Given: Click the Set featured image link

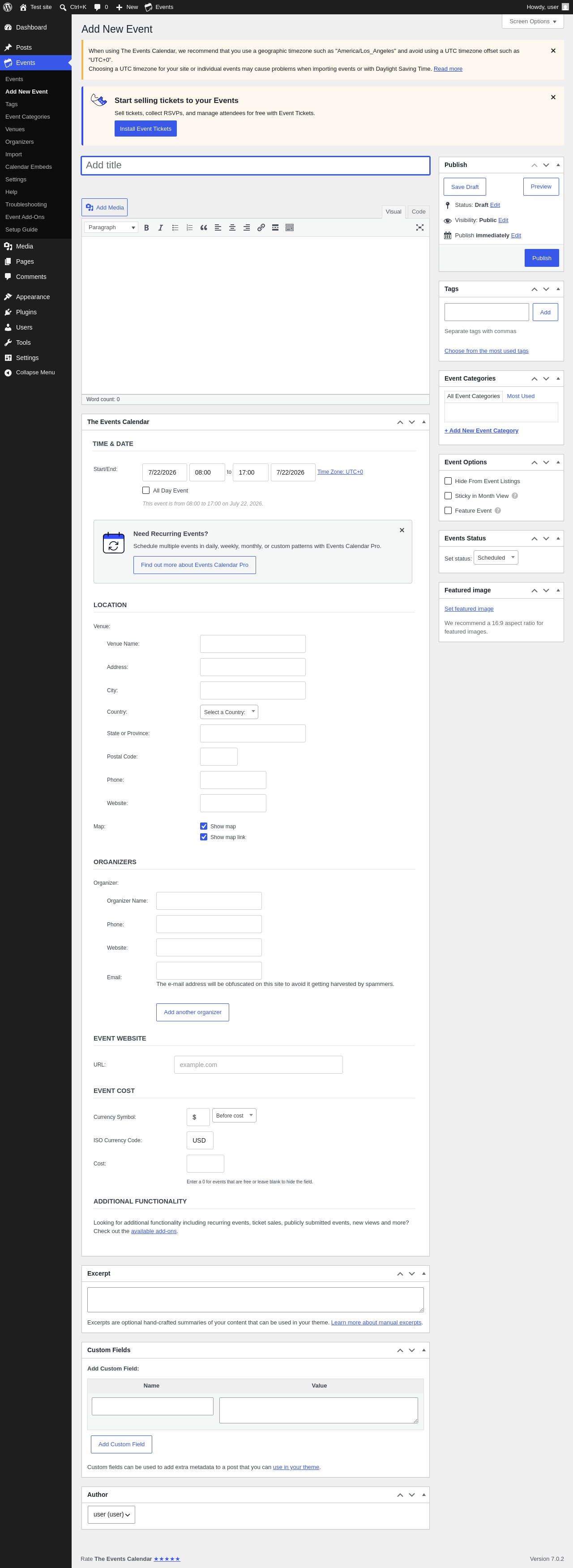Looking at the screenshot, I should (469, 608).
